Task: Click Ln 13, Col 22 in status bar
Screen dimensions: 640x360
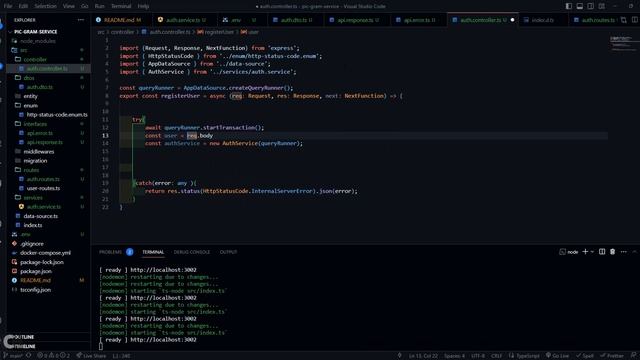Action: pyautogui.click(x=423, y=356)
